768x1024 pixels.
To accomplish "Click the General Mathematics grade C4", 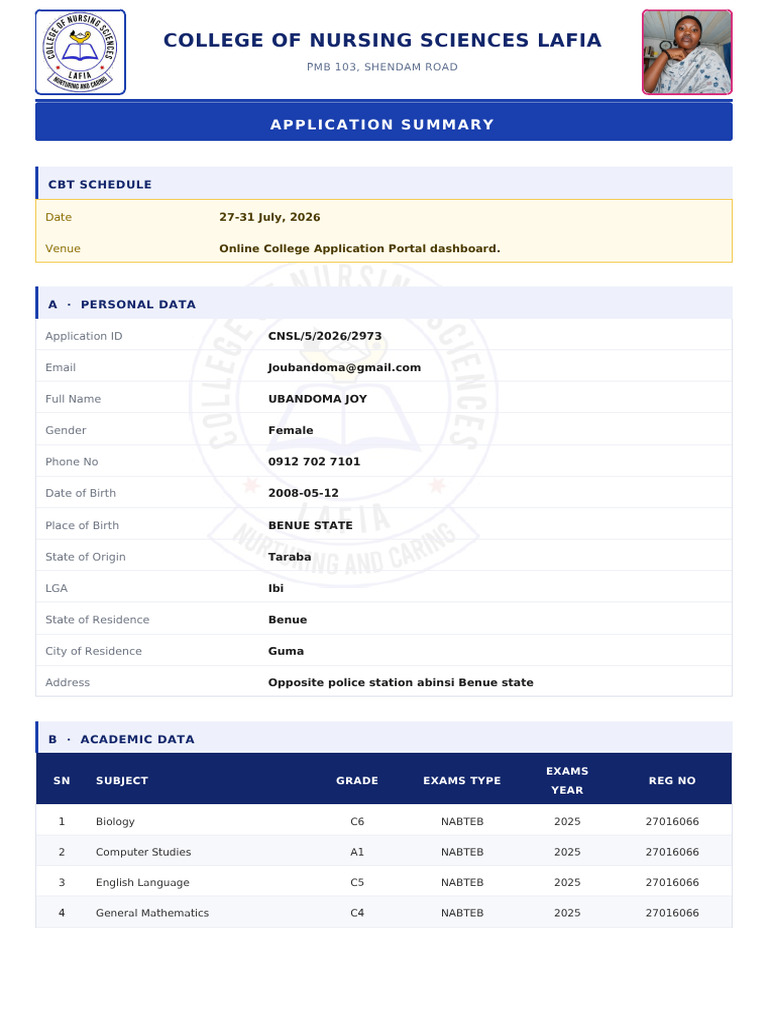I will (357, 912).
